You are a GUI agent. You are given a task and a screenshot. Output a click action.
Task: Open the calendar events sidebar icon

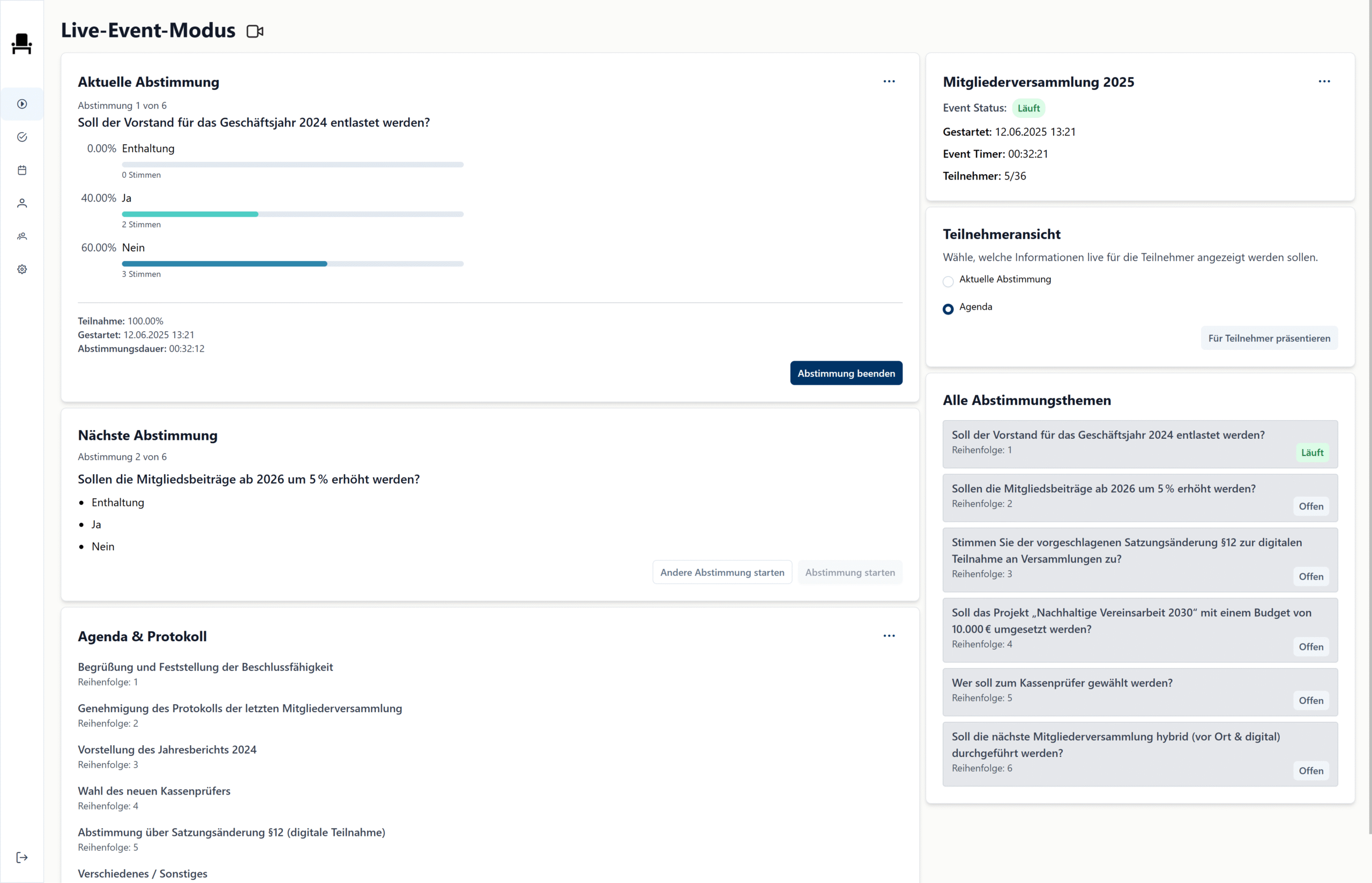(x=22, y=170)
